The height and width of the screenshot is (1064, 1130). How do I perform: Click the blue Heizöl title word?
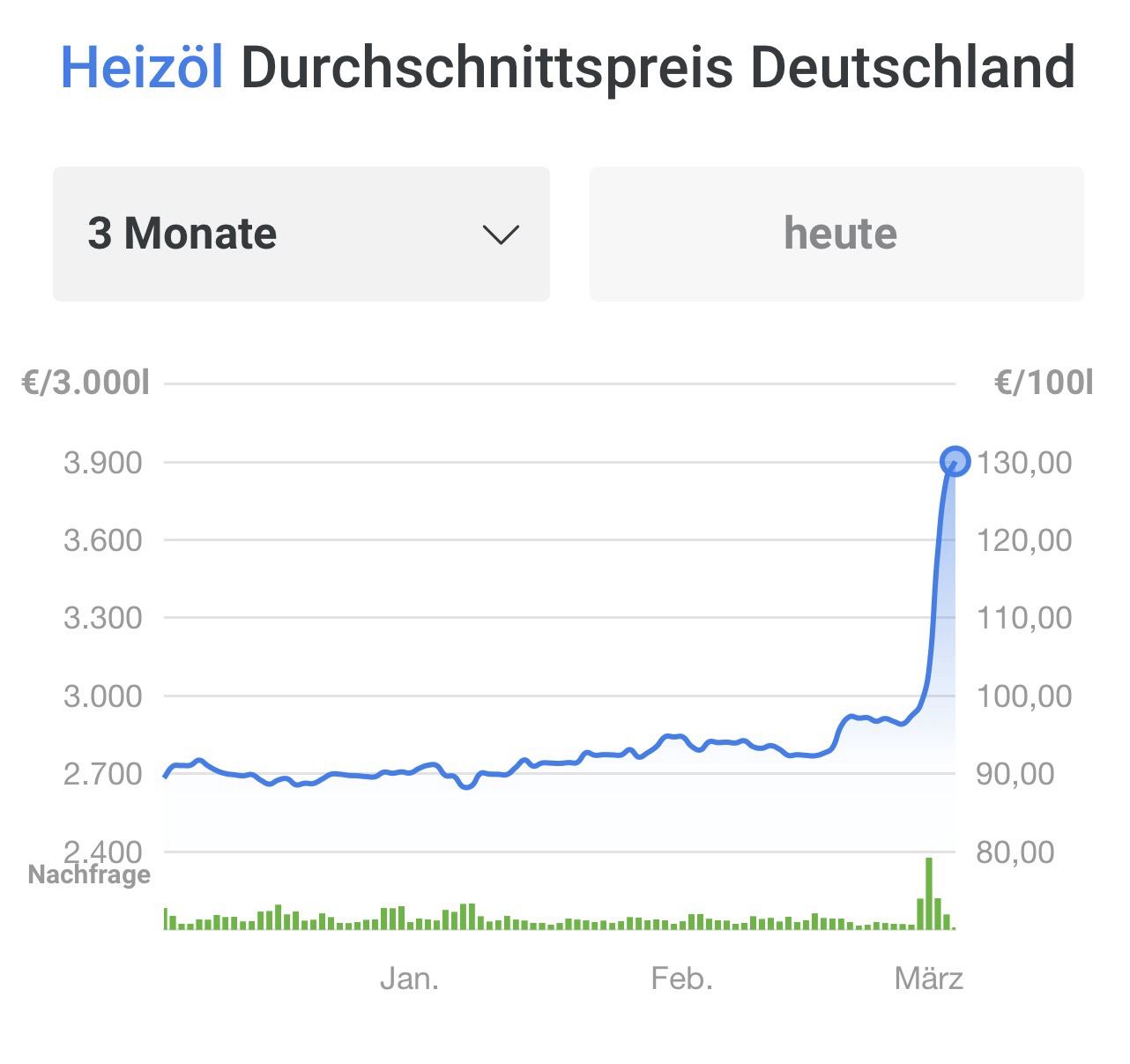click(141, 67)
